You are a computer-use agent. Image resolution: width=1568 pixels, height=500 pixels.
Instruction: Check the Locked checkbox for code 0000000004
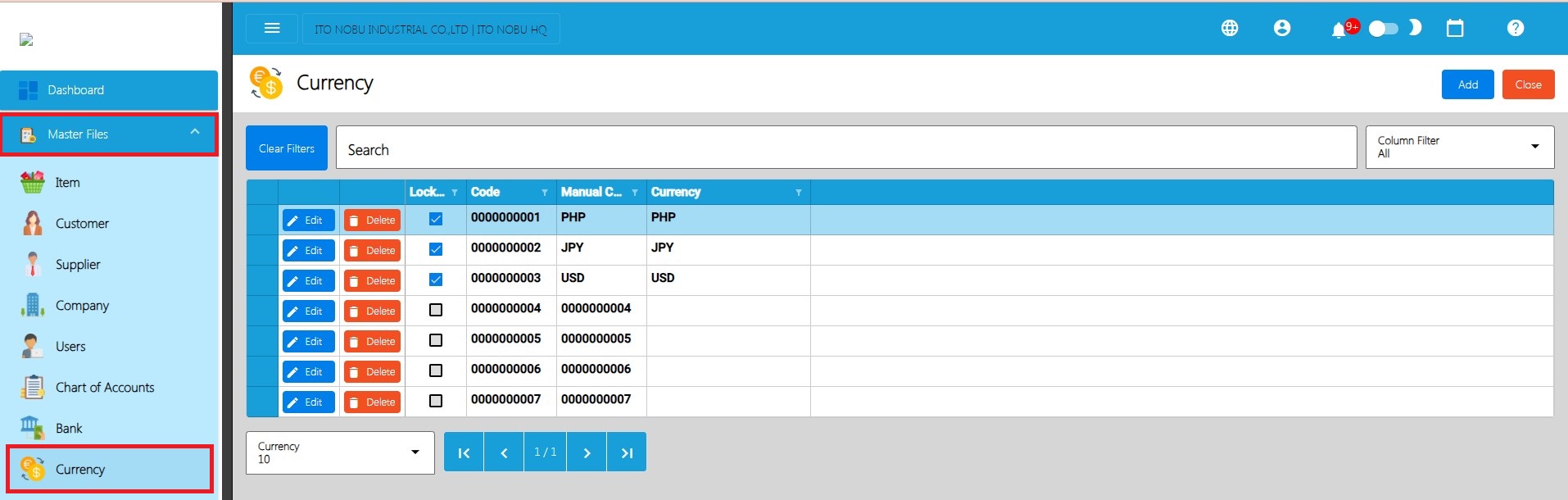[x=436, y=311]
